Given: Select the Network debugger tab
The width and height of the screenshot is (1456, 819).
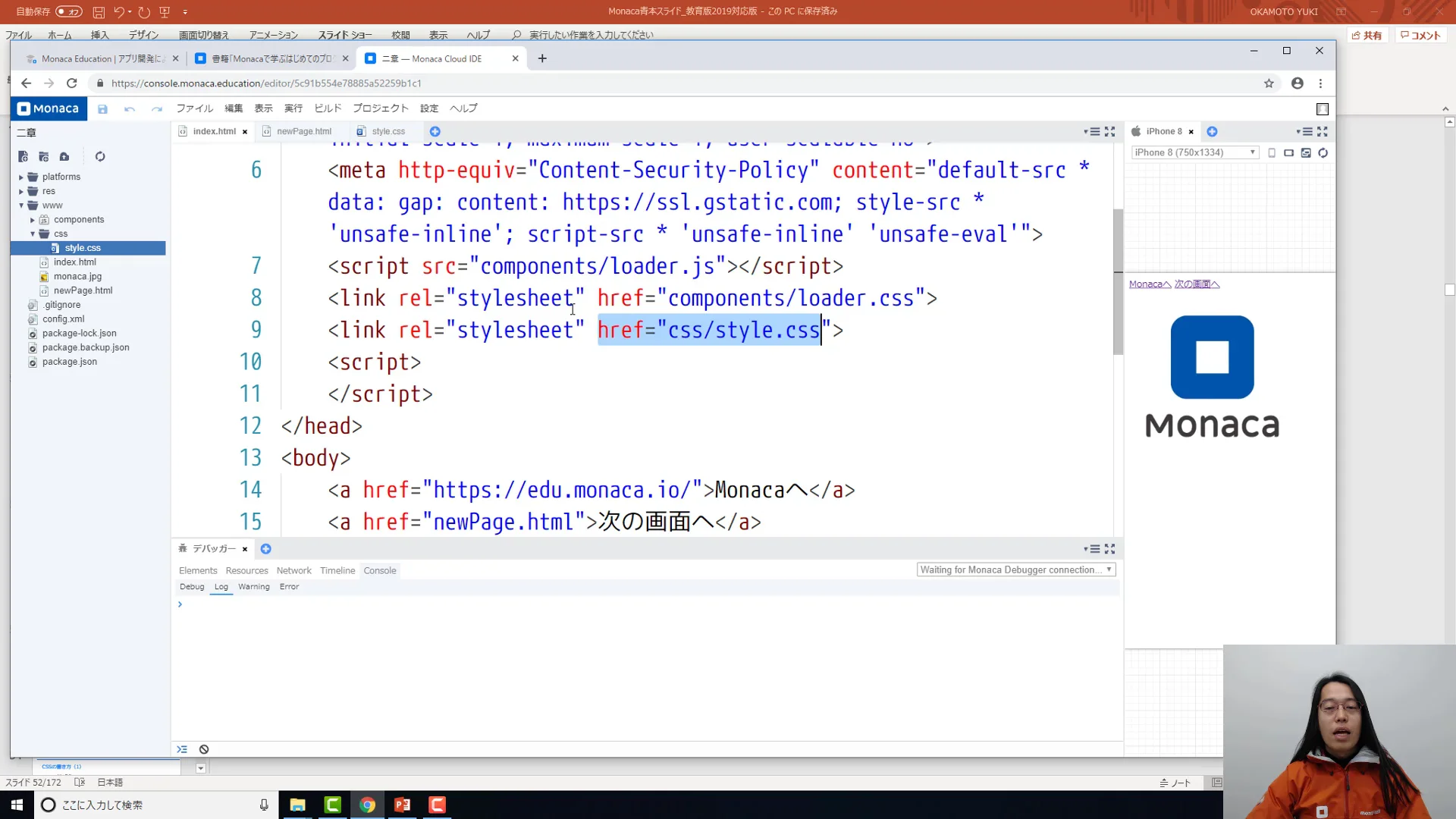Looking at the screenshot, I should coord(293,571).
